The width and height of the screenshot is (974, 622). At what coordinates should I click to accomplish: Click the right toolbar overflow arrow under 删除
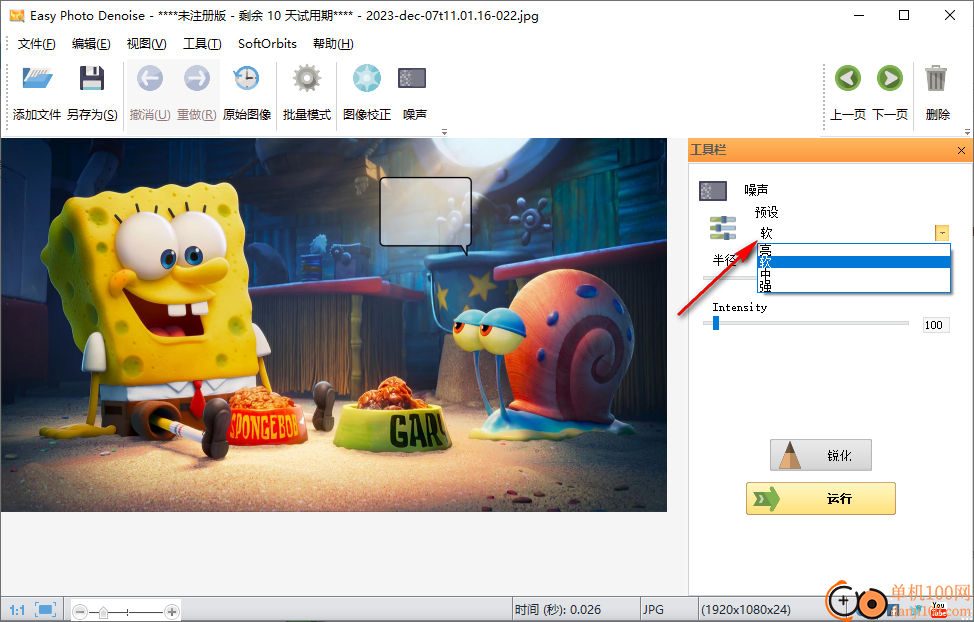(967, 132)
